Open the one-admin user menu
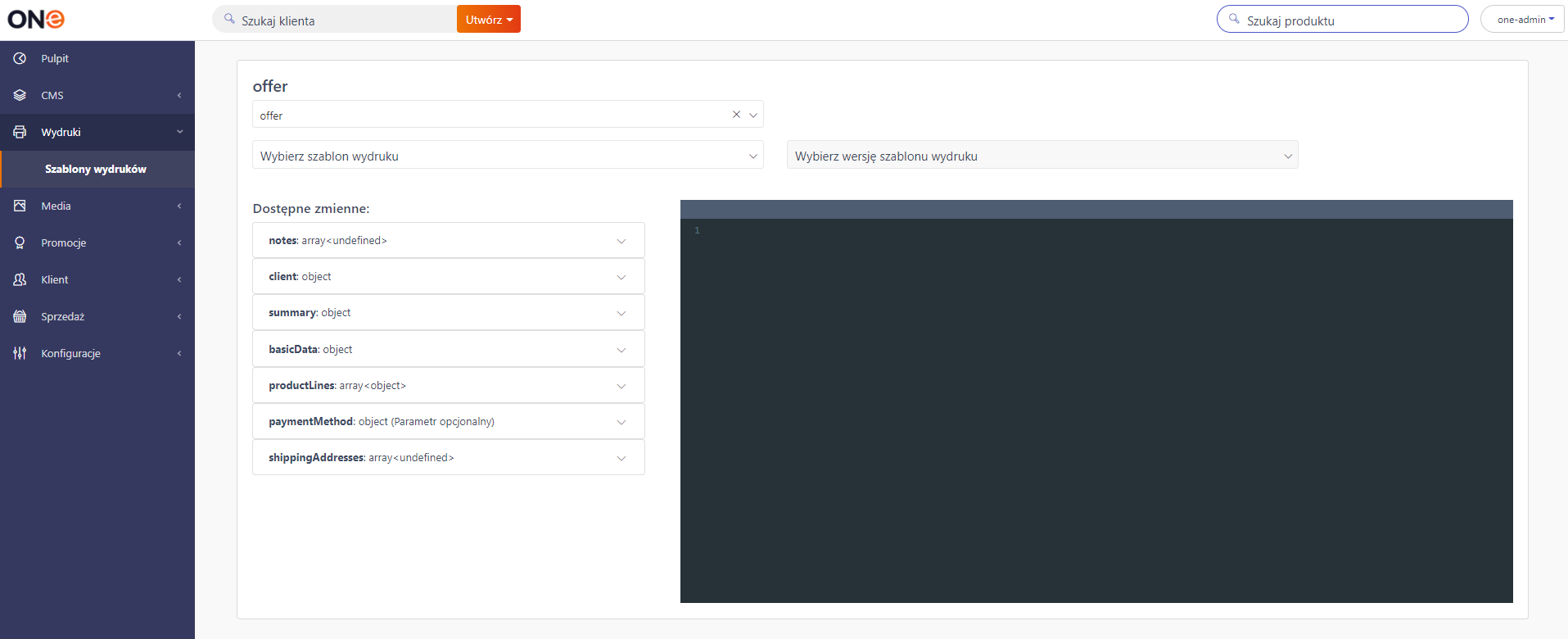Viewport: 1568px width, 639px height. coord(1524,19)
